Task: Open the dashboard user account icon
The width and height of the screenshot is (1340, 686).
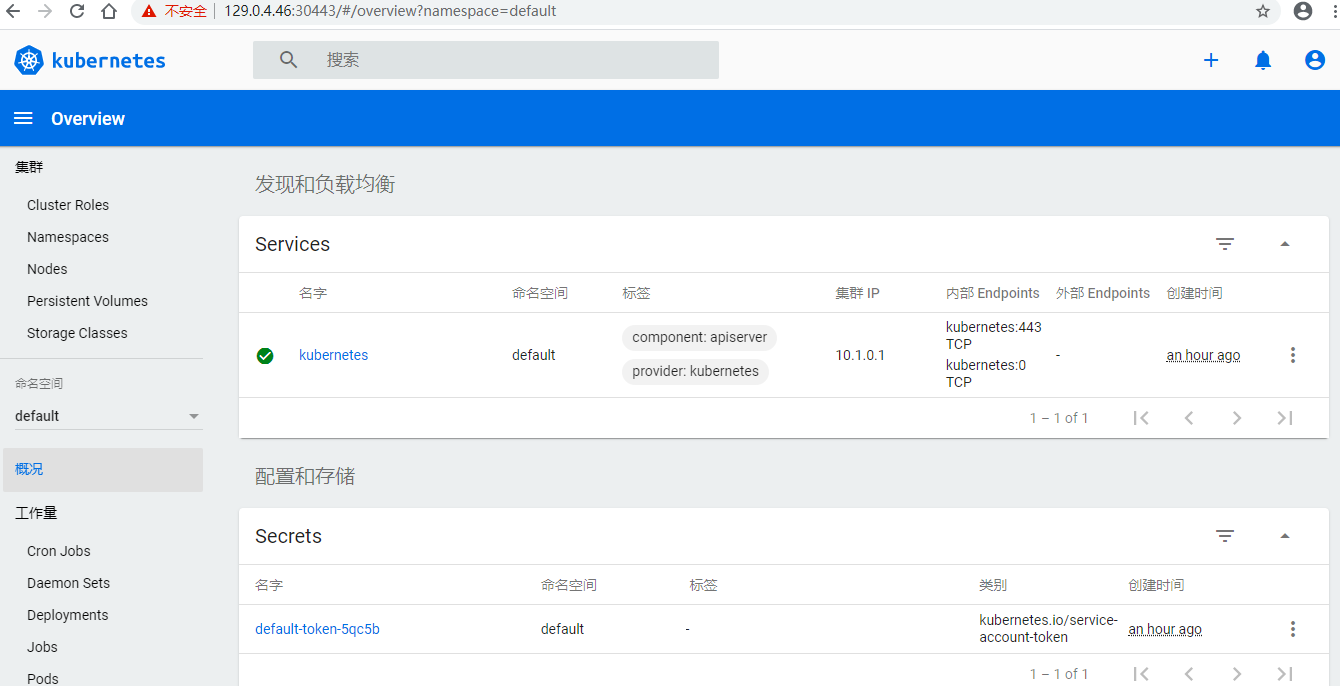Action: pyautogui.click(x=1315, y=60)
